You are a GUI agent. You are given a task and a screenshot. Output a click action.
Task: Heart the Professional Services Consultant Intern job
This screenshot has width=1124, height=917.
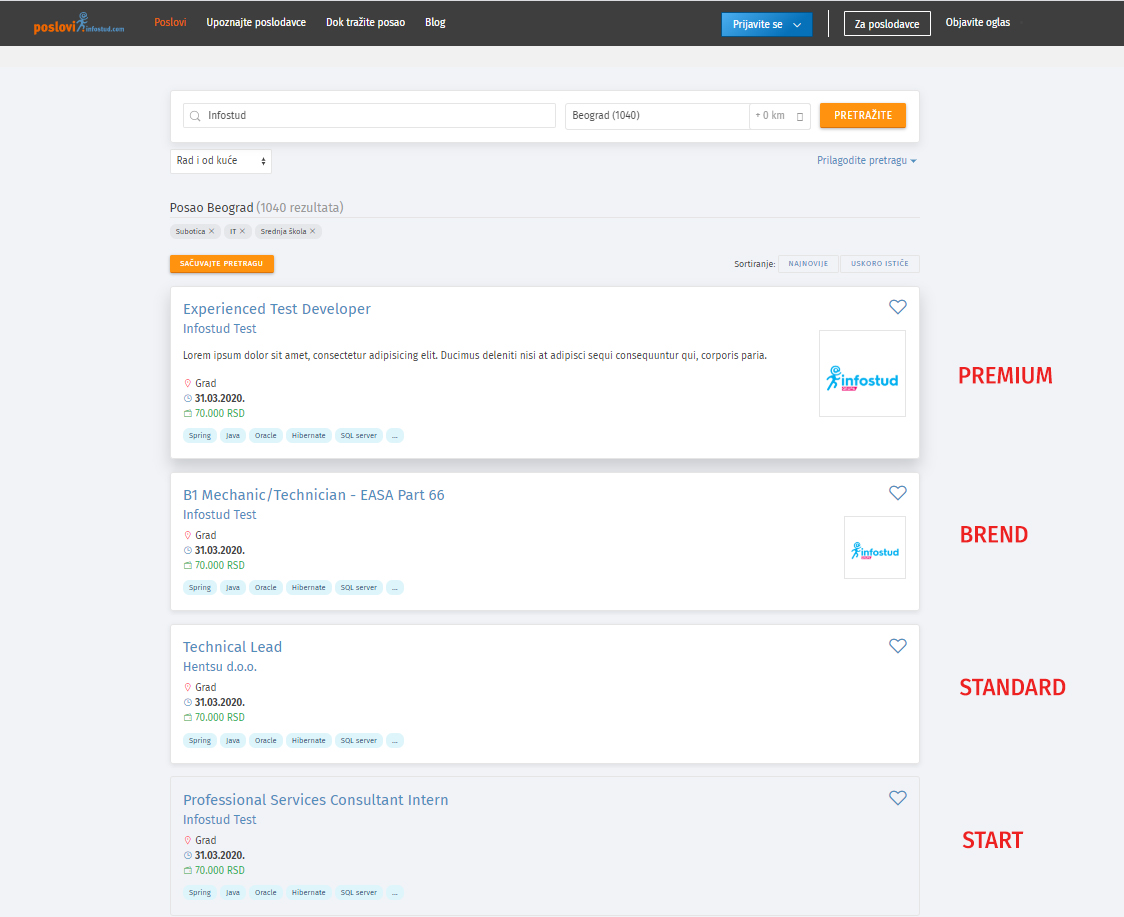point(897,797)
